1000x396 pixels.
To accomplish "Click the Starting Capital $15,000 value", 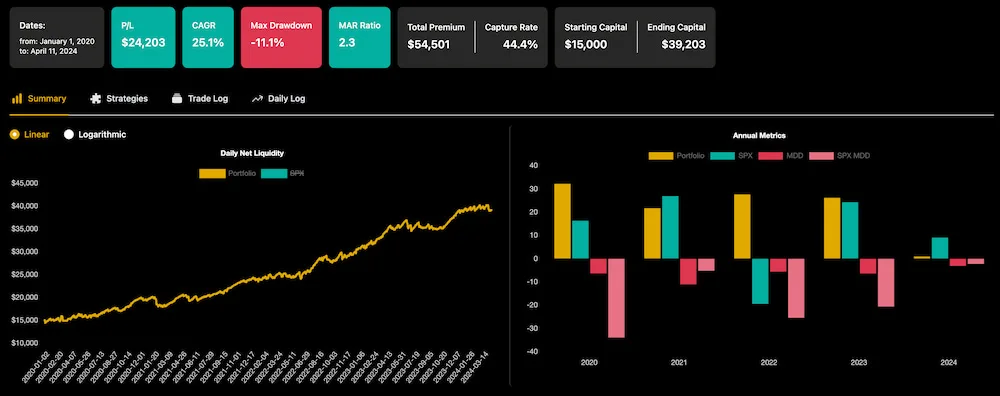I will (585, 45).
